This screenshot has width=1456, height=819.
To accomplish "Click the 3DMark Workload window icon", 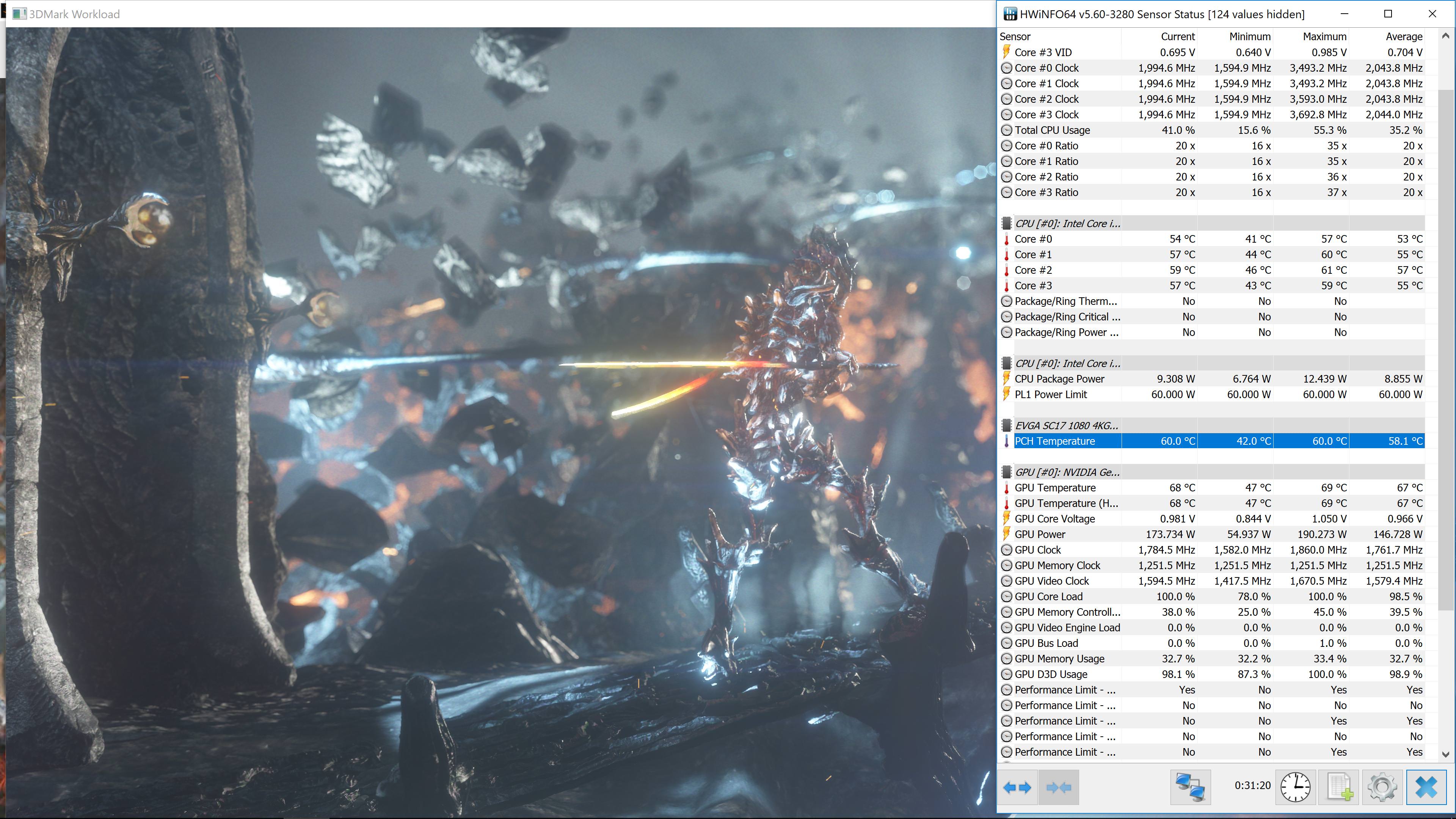I will [x=19, y=14].
